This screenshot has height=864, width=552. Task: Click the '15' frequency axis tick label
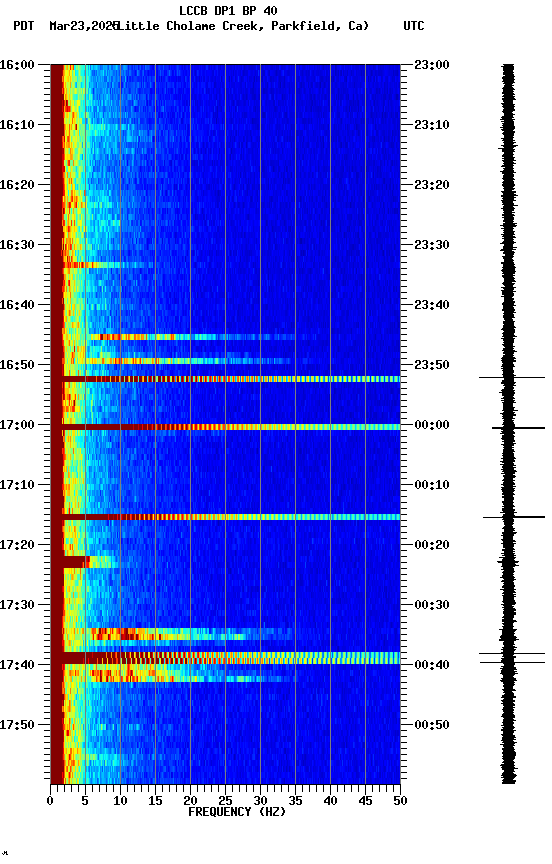[155, 801]
